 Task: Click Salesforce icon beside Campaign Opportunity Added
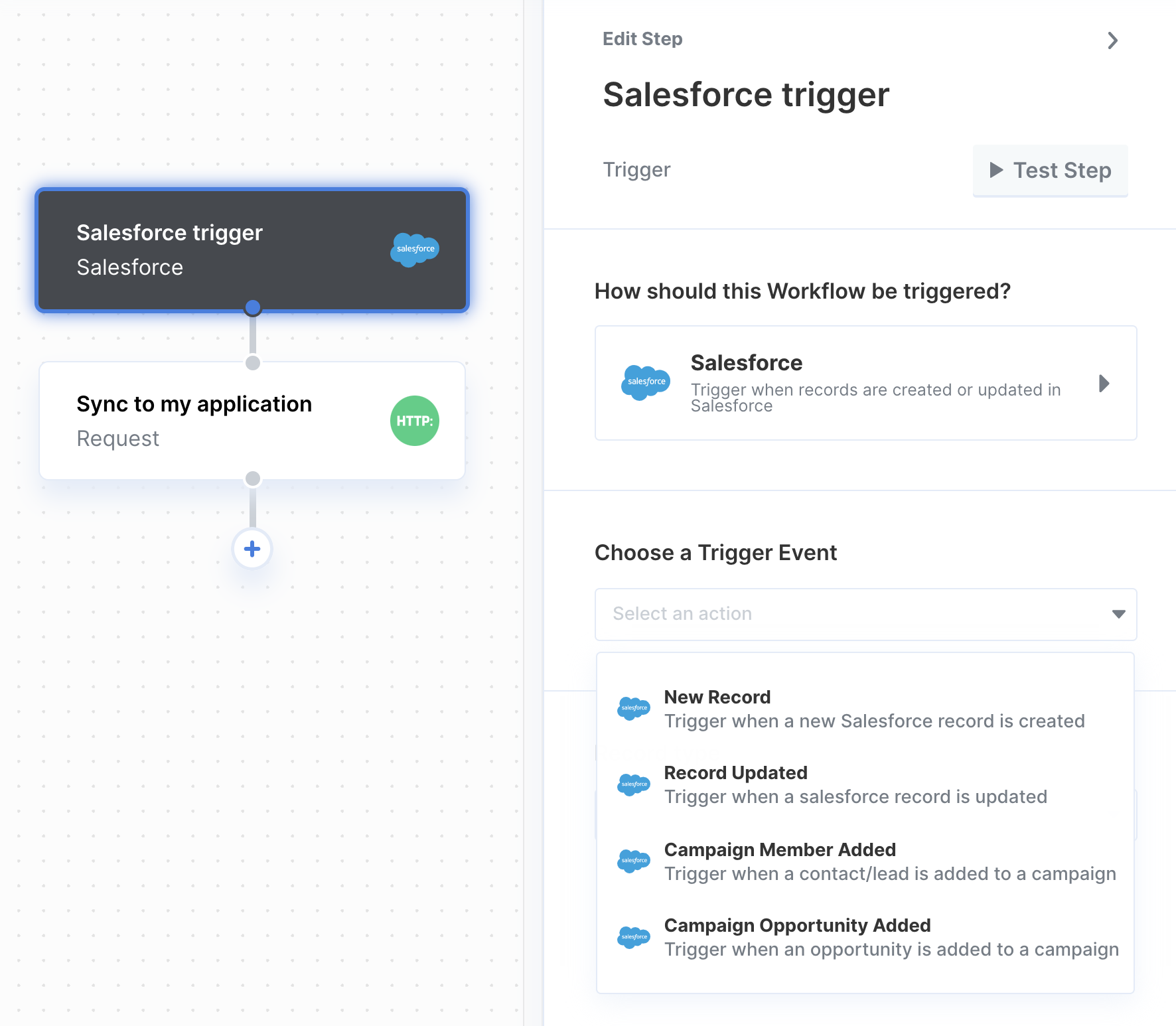pyautogui.click(x=634, y=937)
